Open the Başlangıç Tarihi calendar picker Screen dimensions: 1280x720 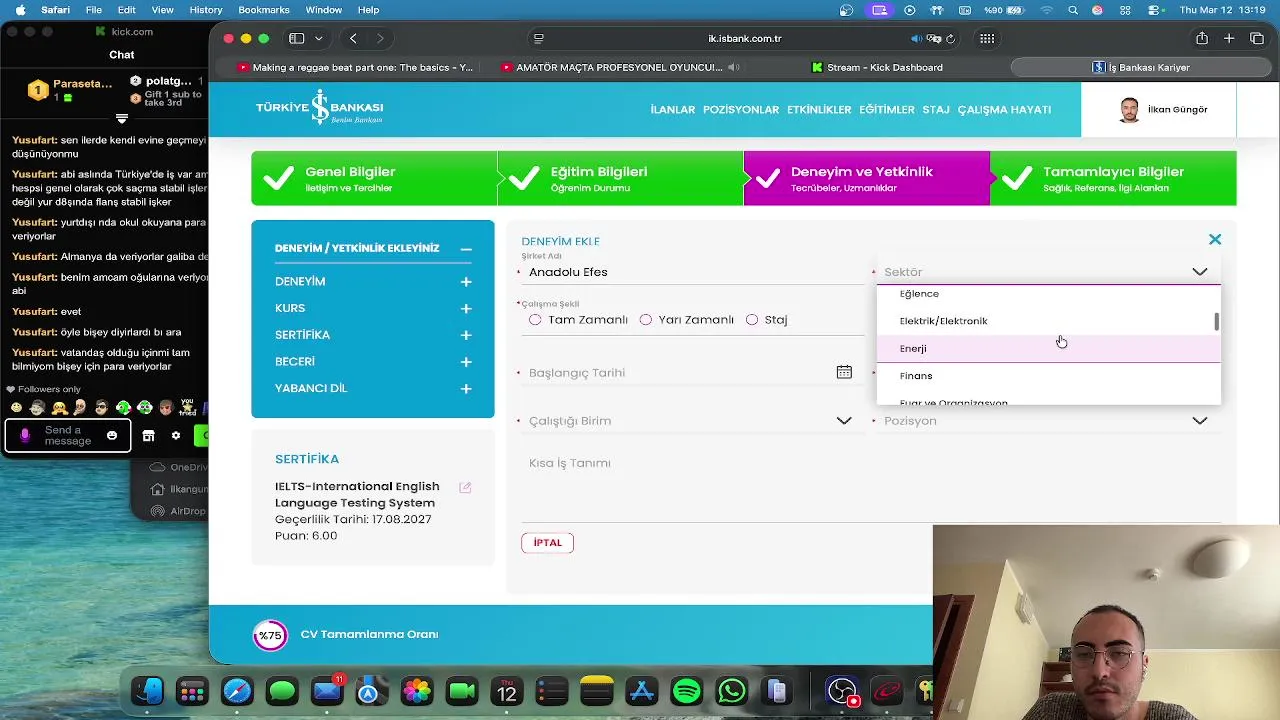tap(844, 372)
